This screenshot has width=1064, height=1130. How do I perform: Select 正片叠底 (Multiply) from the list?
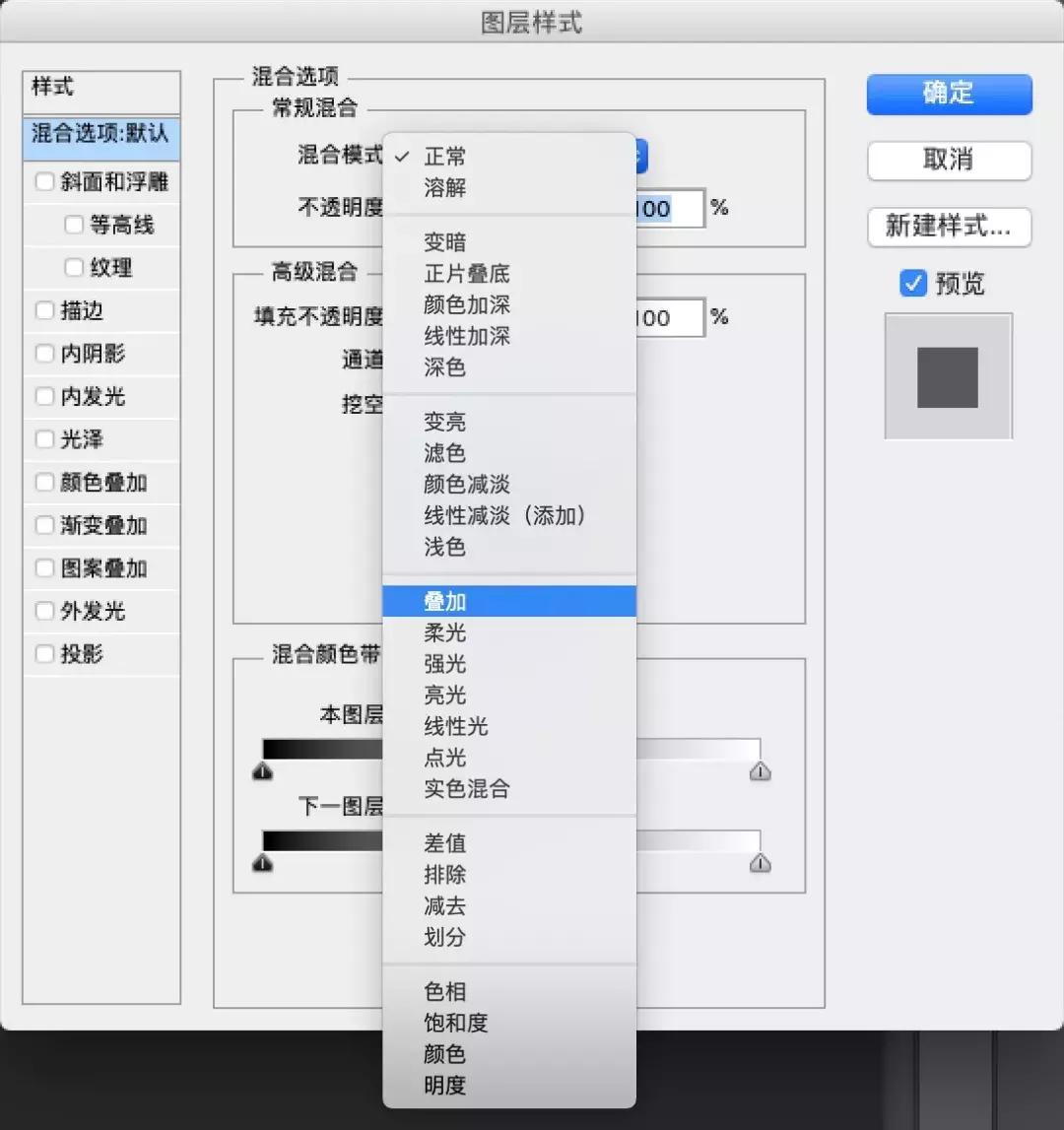pyautogui.click(x=466, y=273)
